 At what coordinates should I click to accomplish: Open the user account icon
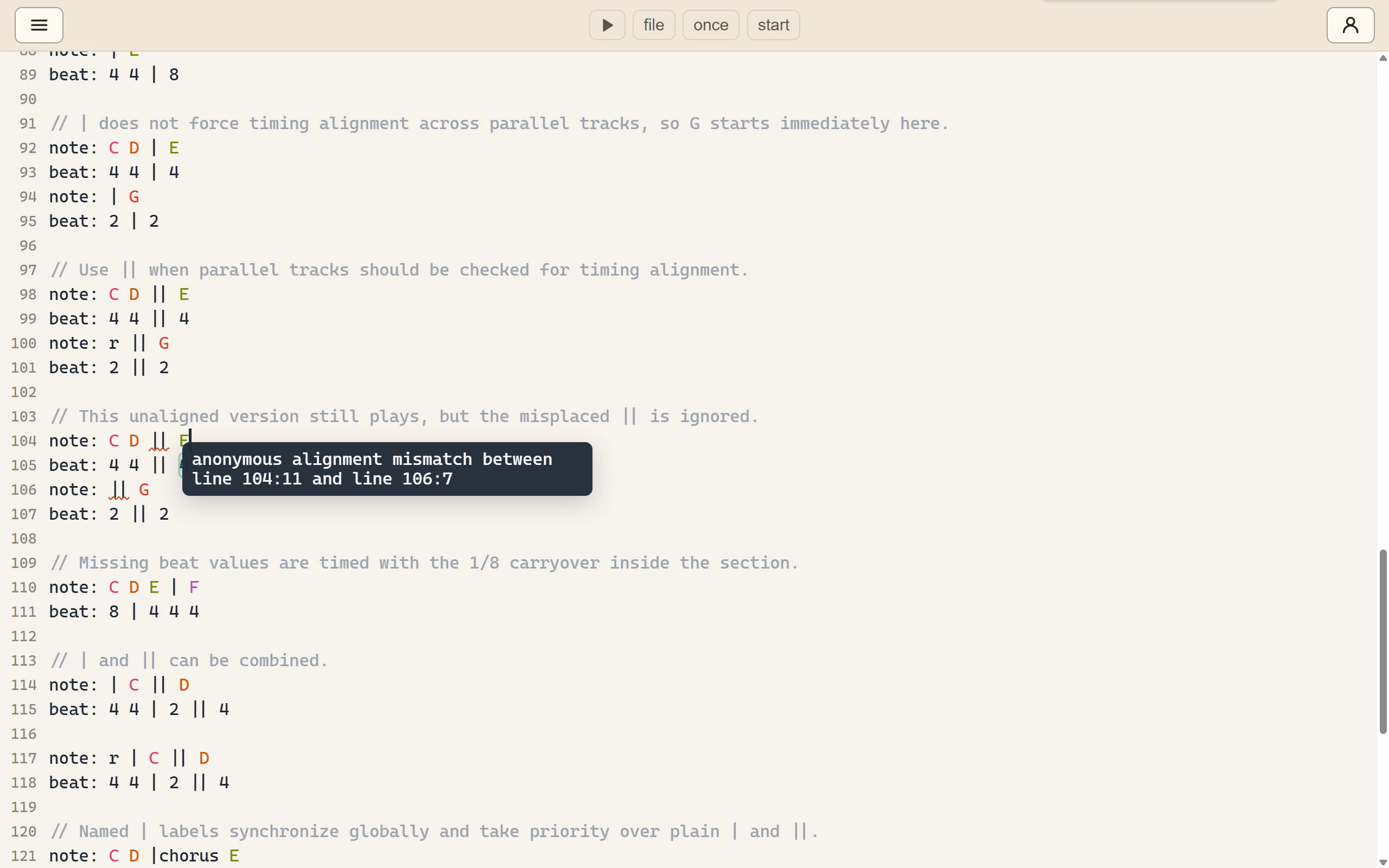tap(1350, 25)
